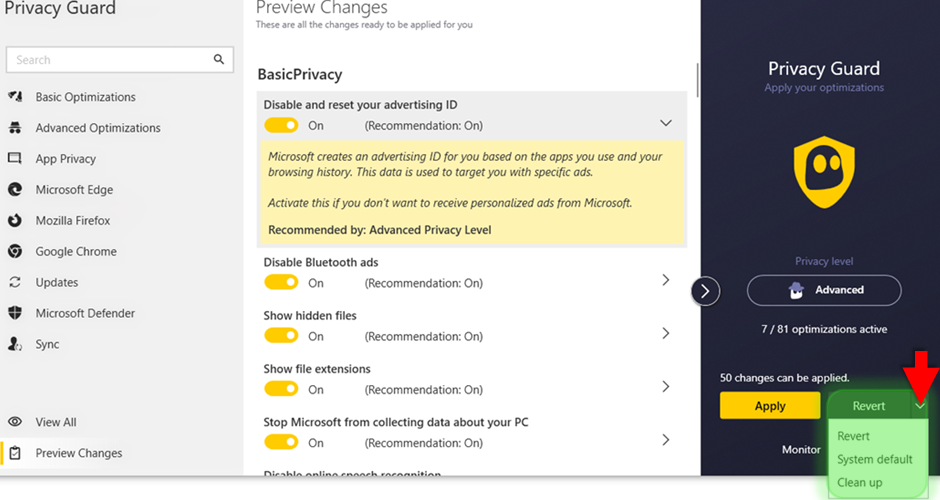
Task: Expand the Disable Bluetooth ads details
Action: pos(665,280)
